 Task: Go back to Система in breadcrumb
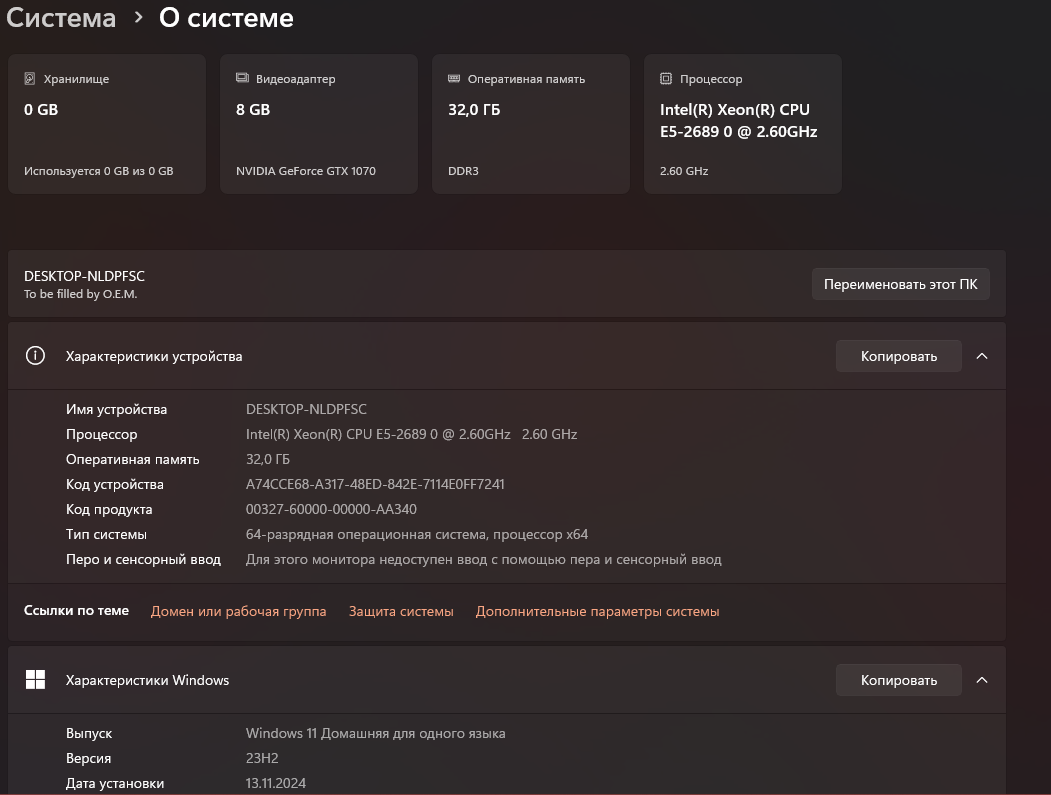60,17
